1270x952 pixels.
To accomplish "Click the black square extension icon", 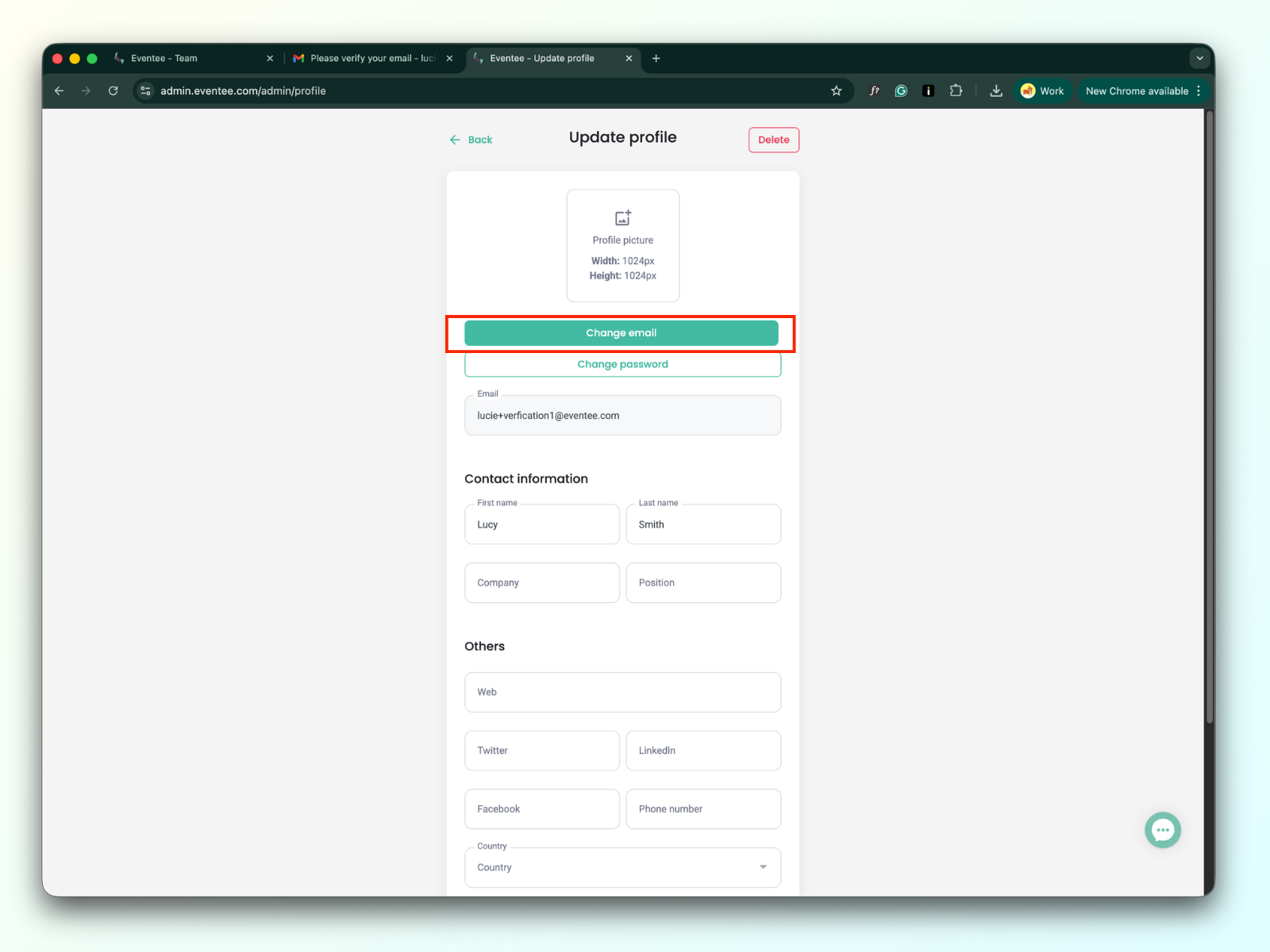I will click(x=928, y=91).
